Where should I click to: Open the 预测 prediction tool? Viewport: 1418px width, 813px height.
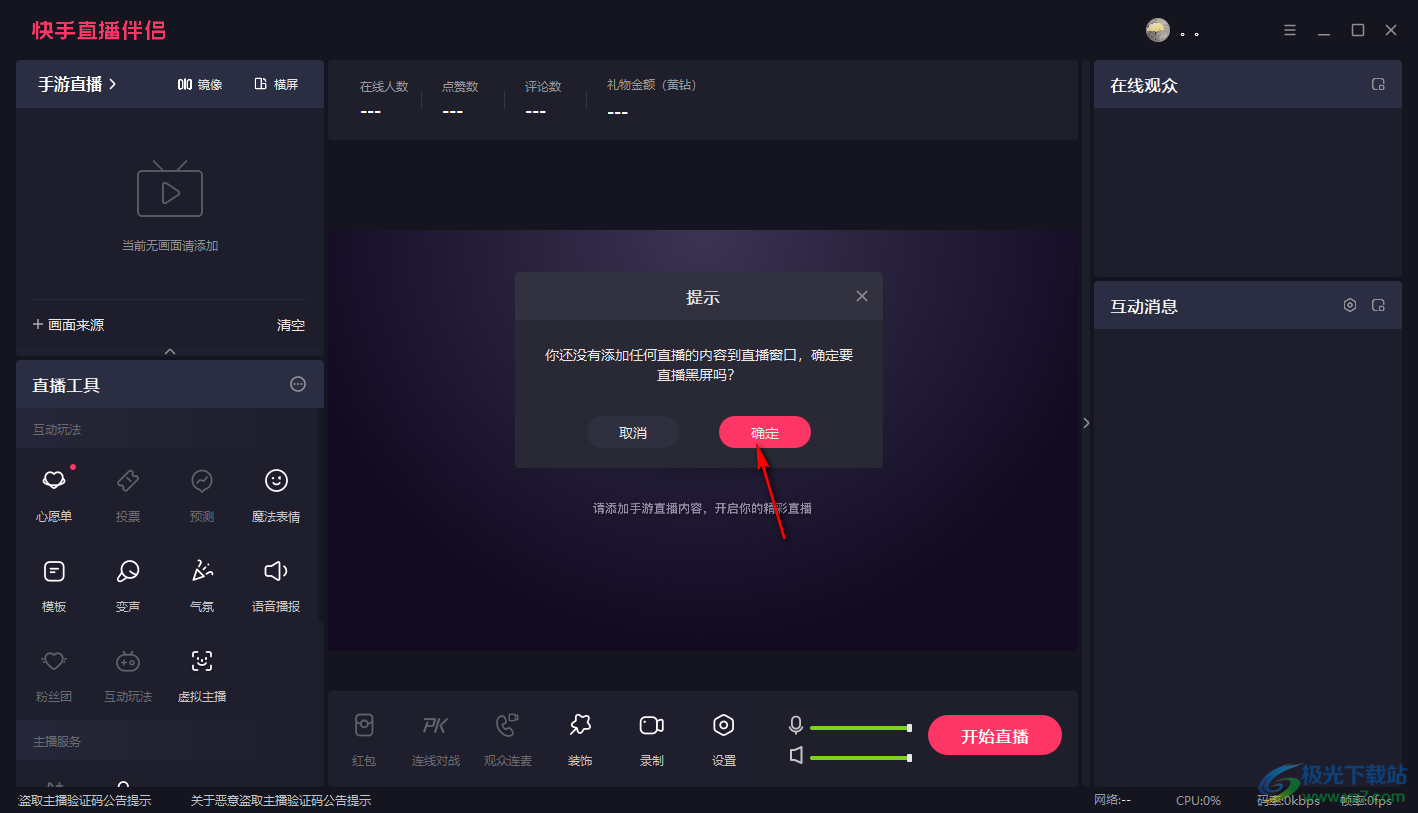202,495
